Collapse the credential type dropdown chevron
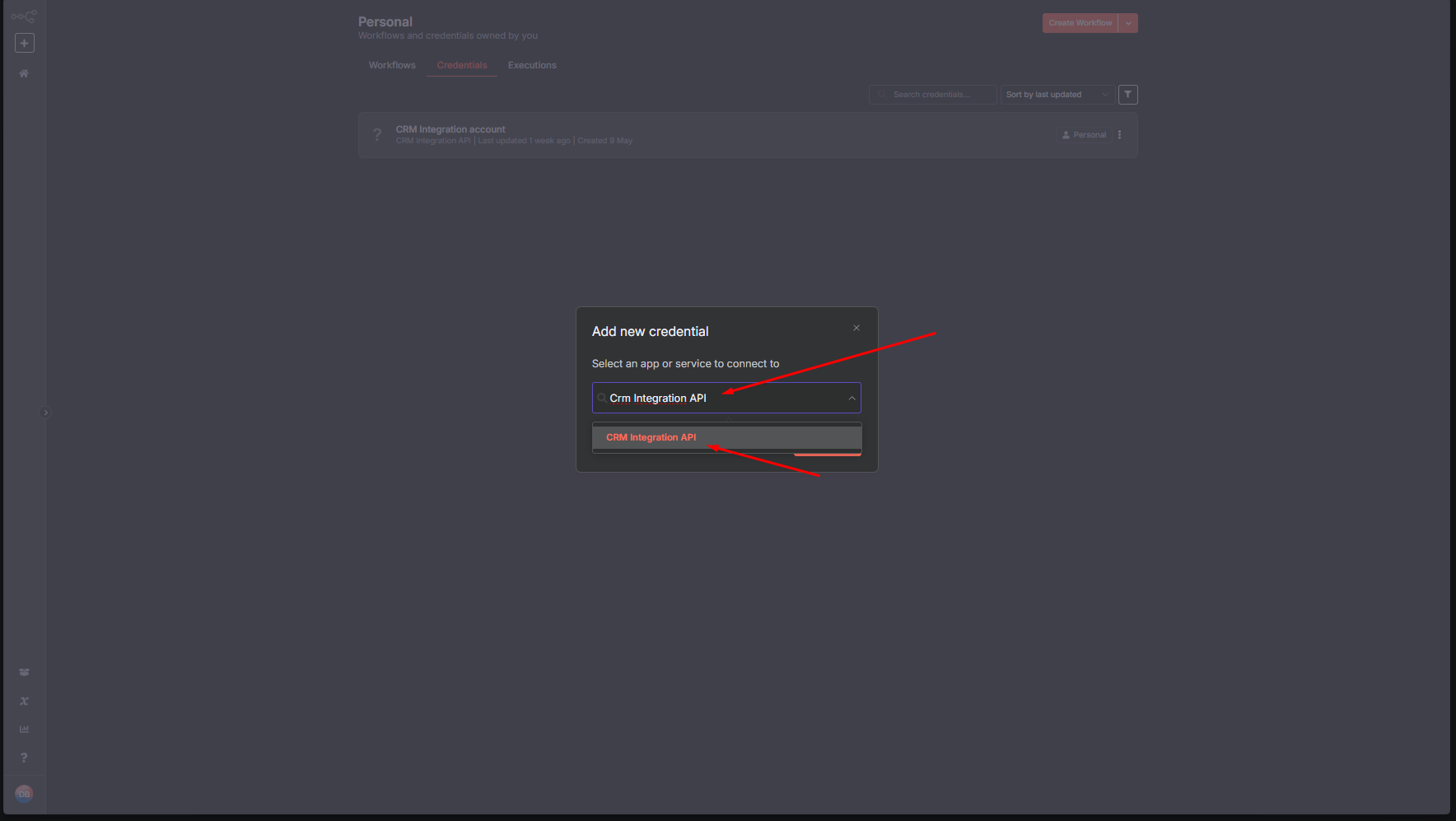1456x821 pixels. tap(852, 399)
